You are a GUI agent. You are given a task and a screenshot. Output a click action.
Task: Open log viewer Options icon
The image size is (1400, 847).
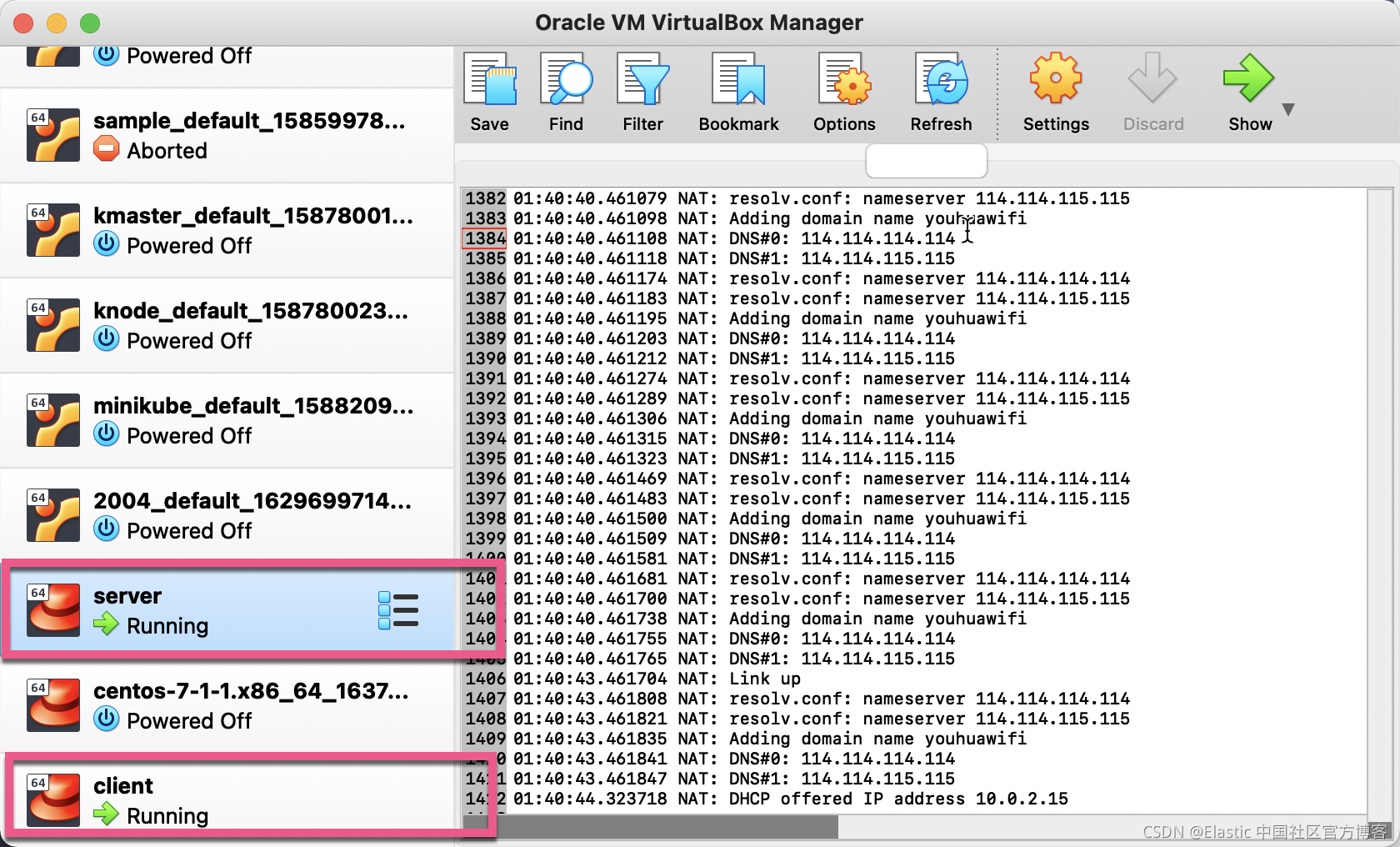click(x=844, y=79)
